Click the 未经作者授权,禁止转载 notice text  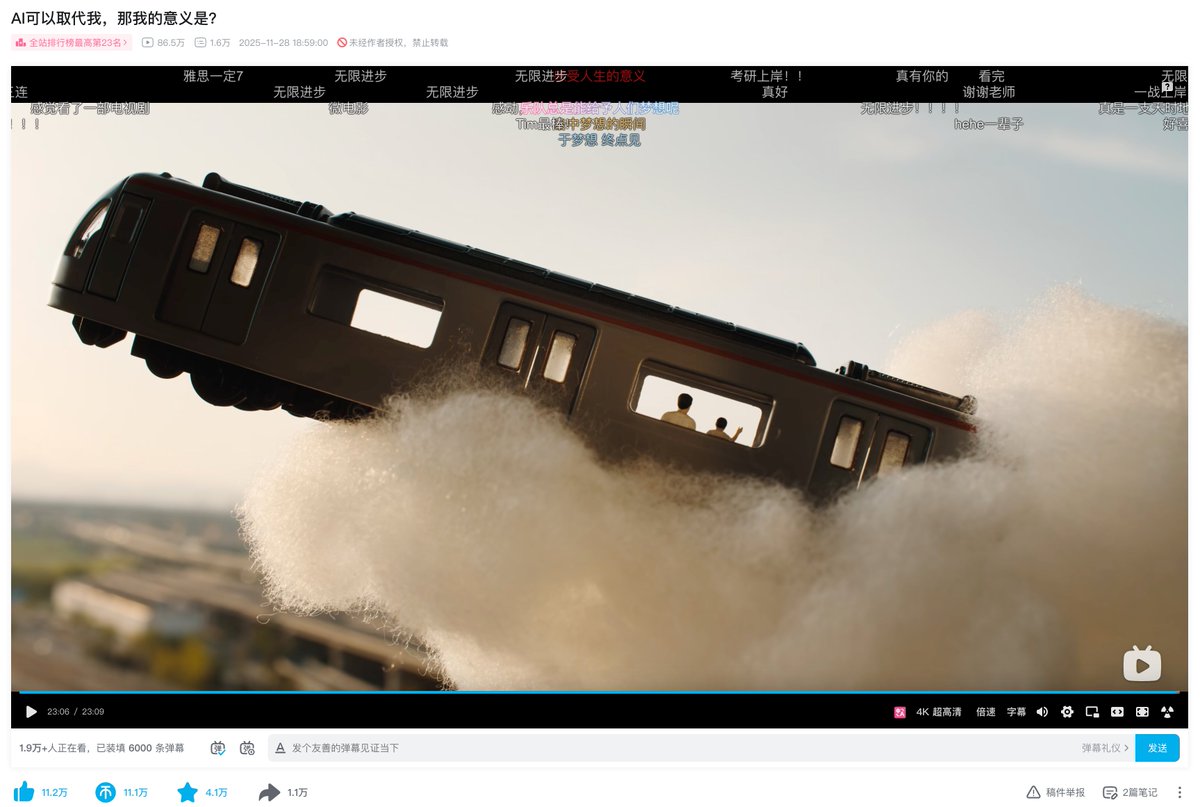point(398,43)
